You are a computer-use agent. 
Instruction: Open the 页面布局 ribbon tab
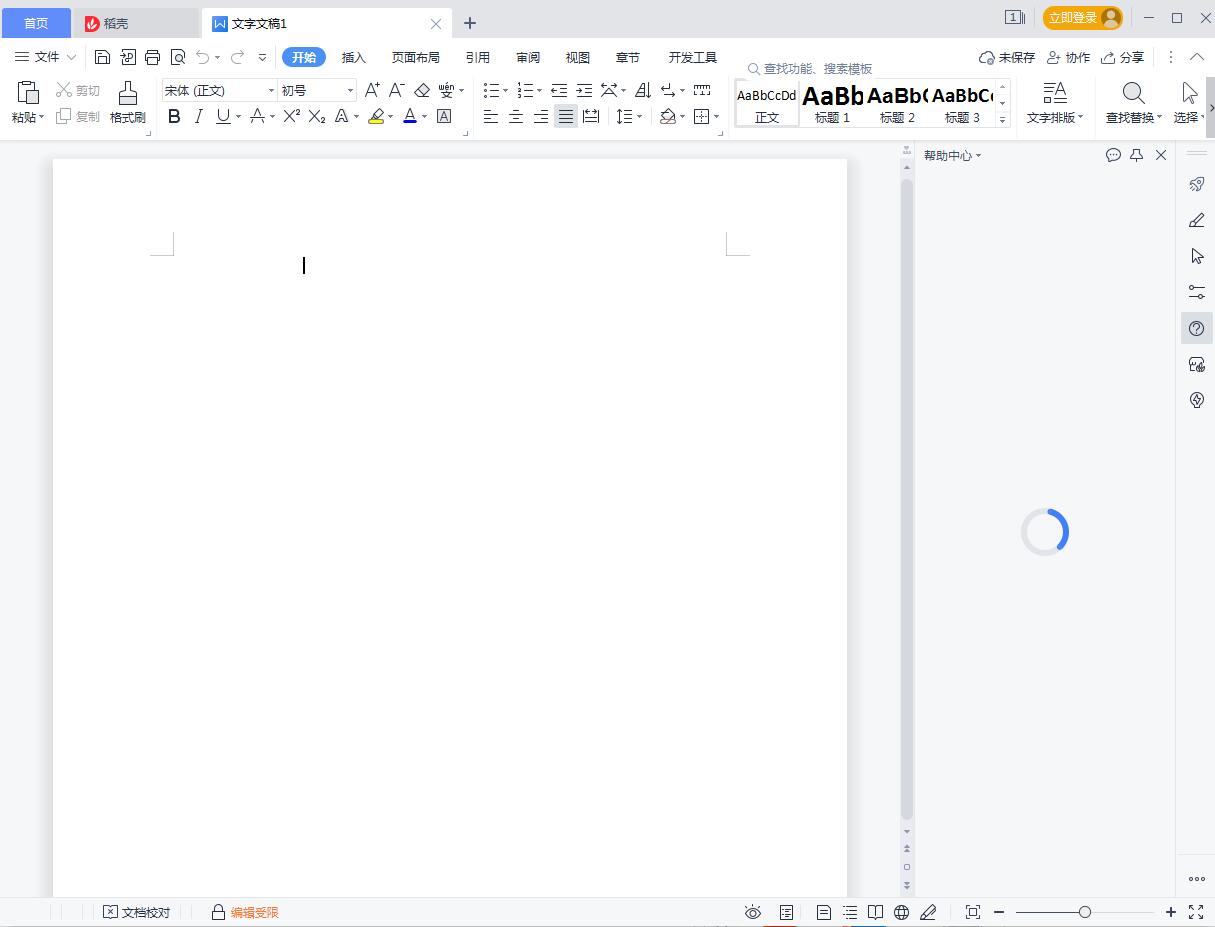415,57
